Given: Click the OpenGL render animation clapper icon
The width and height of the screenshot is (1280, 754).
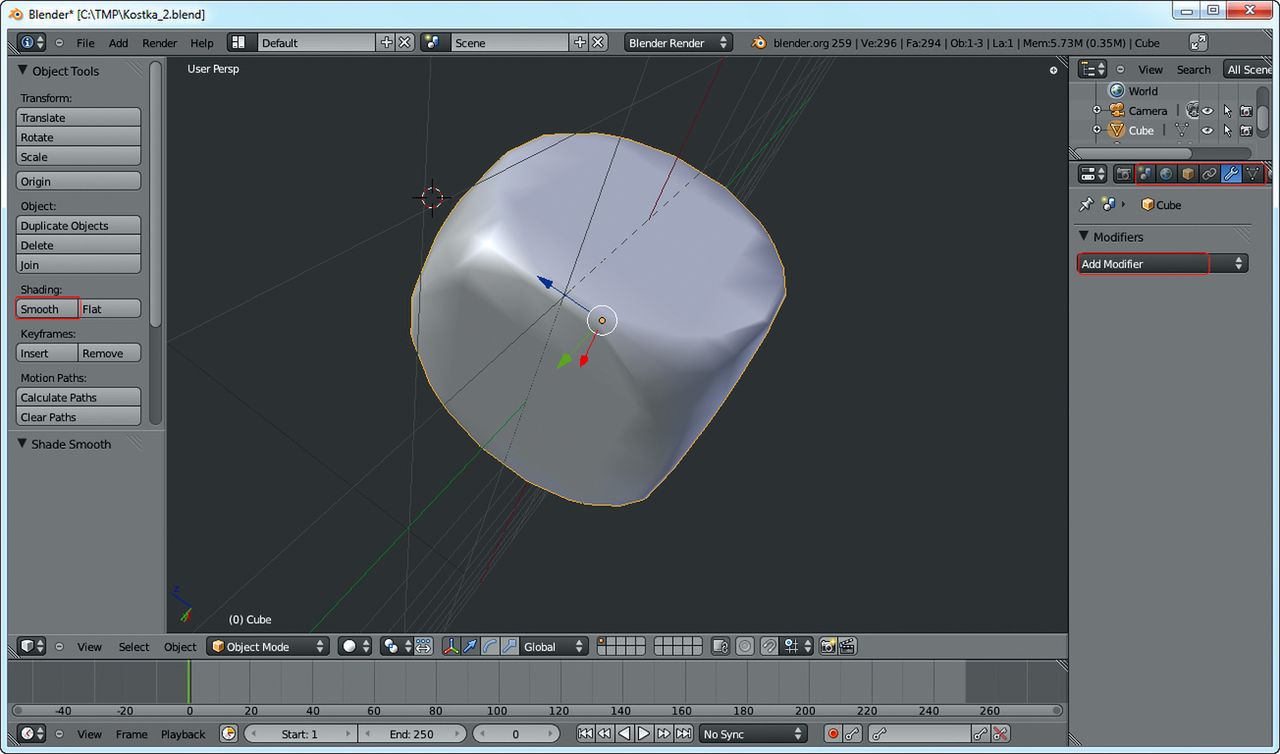Looking at the screenshot, I should click(848, 647).
